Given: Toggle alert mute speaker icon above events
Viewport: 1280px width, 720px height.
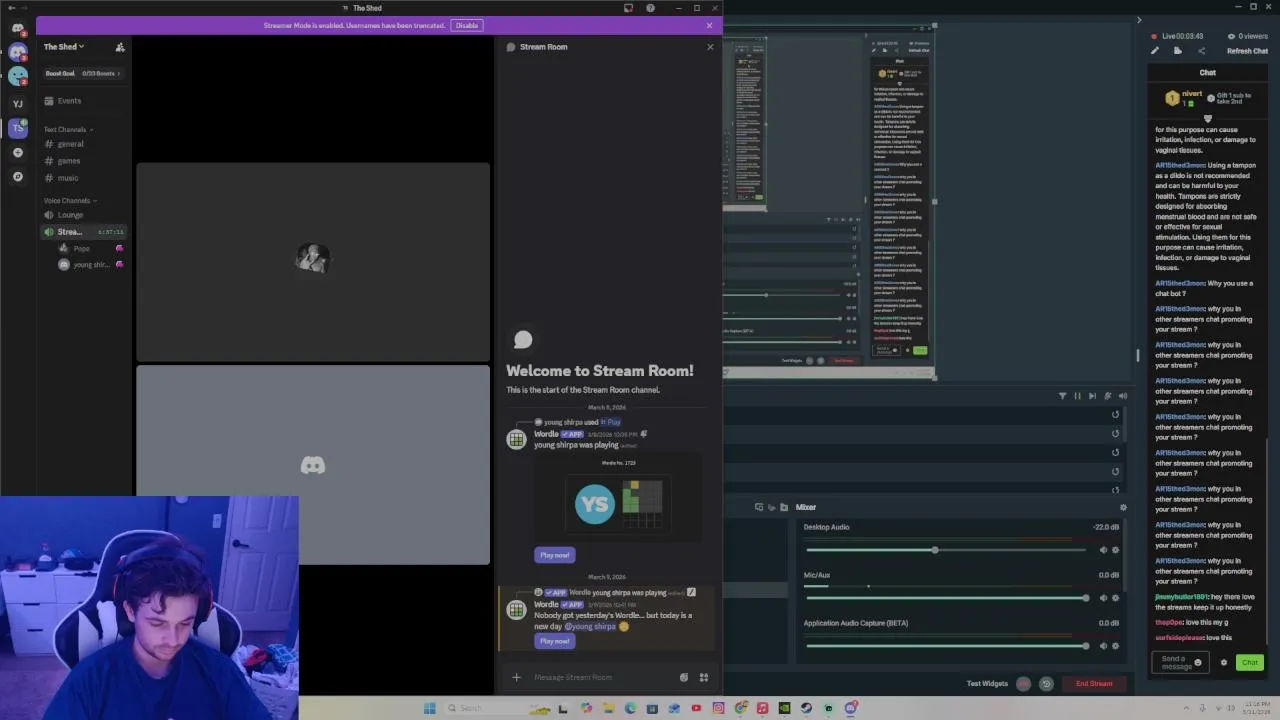Looking at the screenshot, I should pos(1122,396).
